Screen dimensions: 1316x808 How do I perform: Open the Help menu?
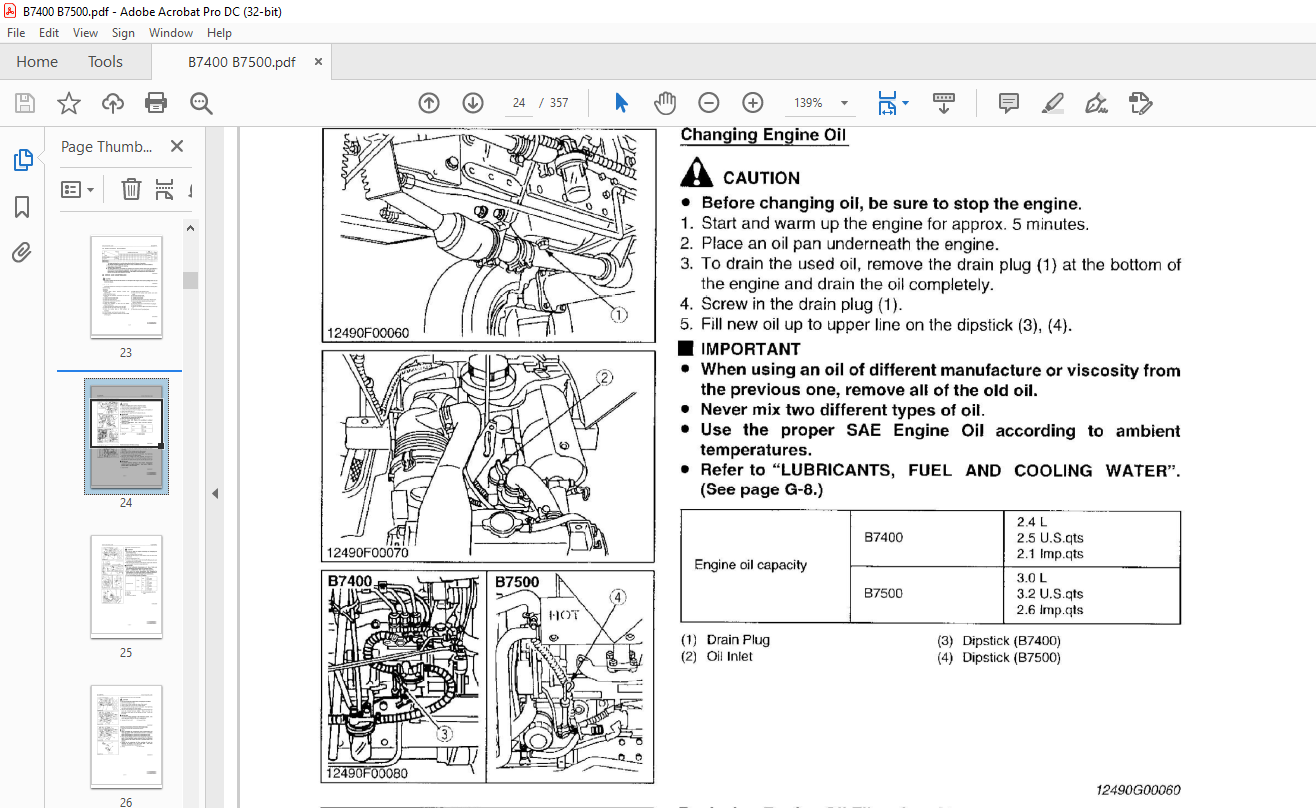tap(219, 33)
